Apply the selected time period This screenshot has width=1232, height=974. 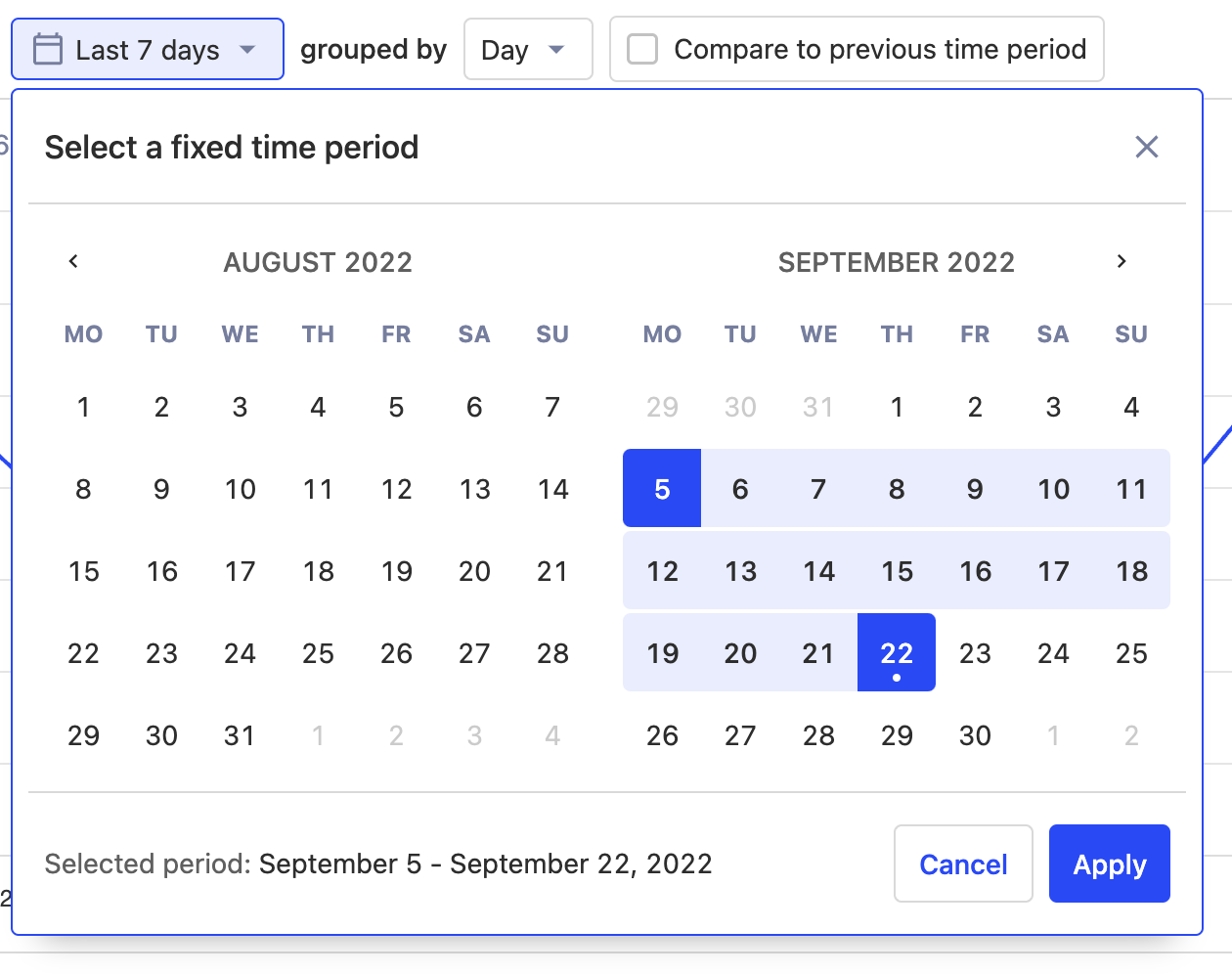[1109, 863]
